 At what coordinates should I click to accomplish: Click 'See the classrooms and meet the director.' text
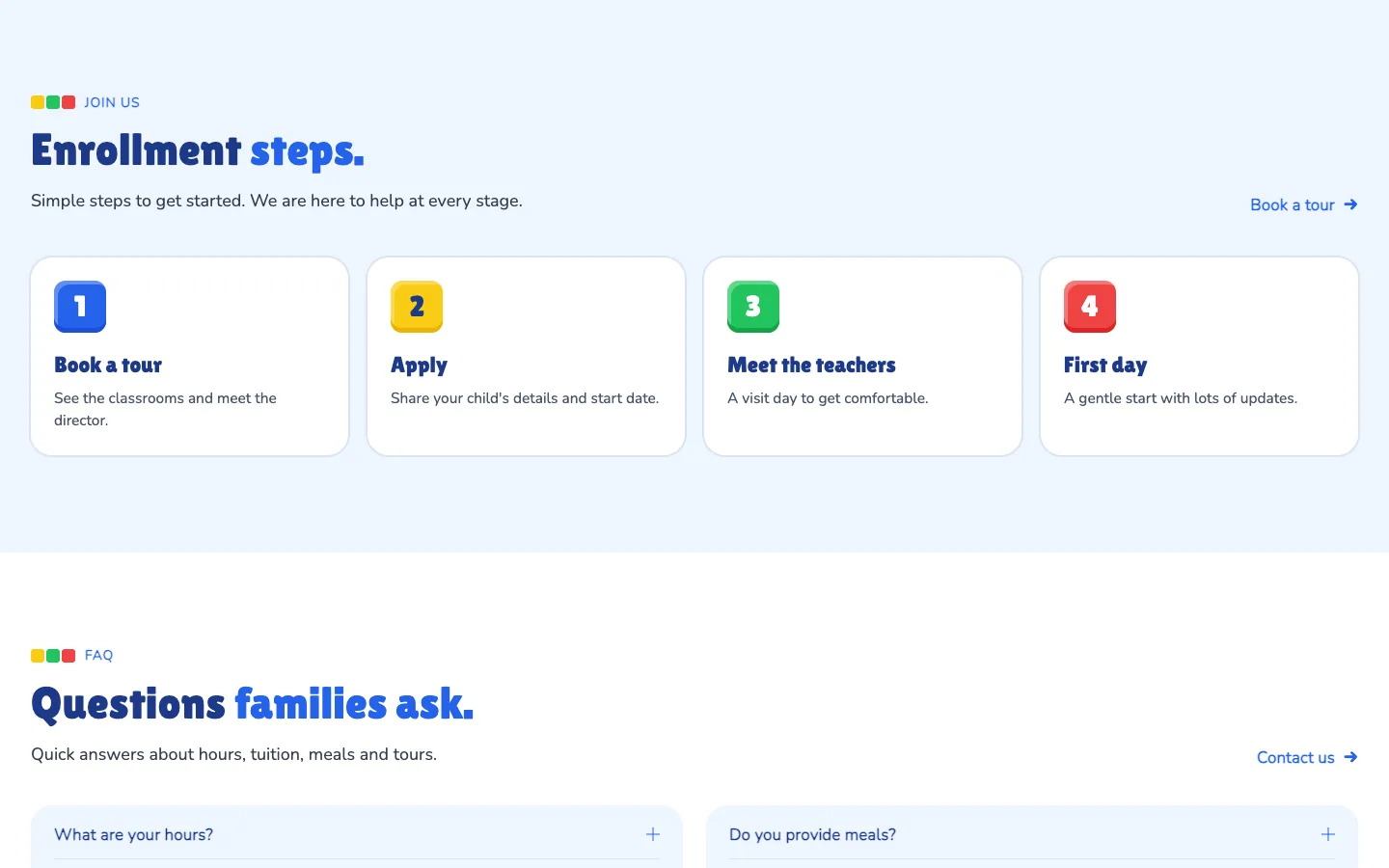pyautogui.click(x=165, y=409)
